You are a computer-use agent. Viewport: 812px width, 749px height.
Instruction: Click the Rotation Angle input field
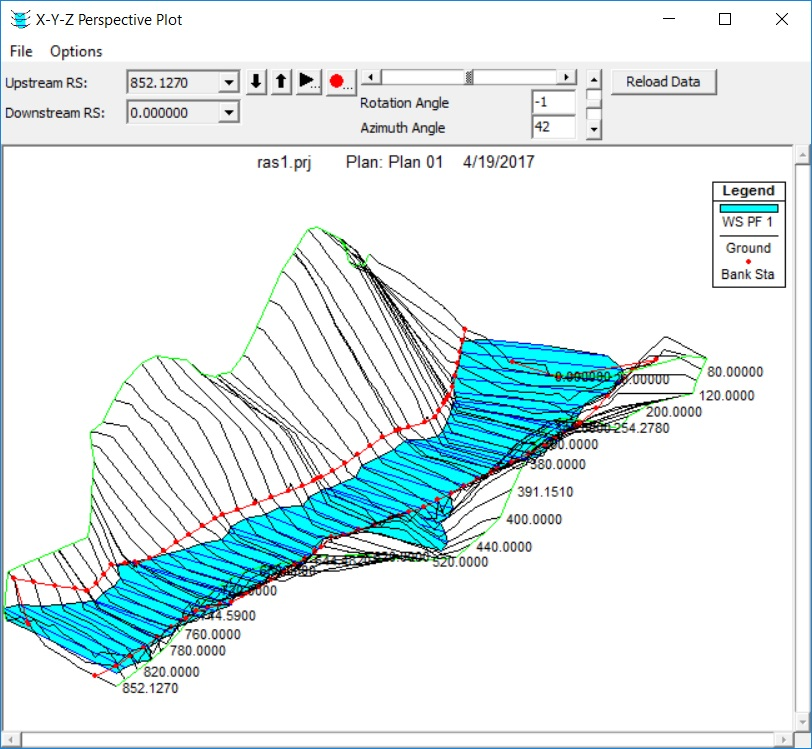[x=553, y=102]
